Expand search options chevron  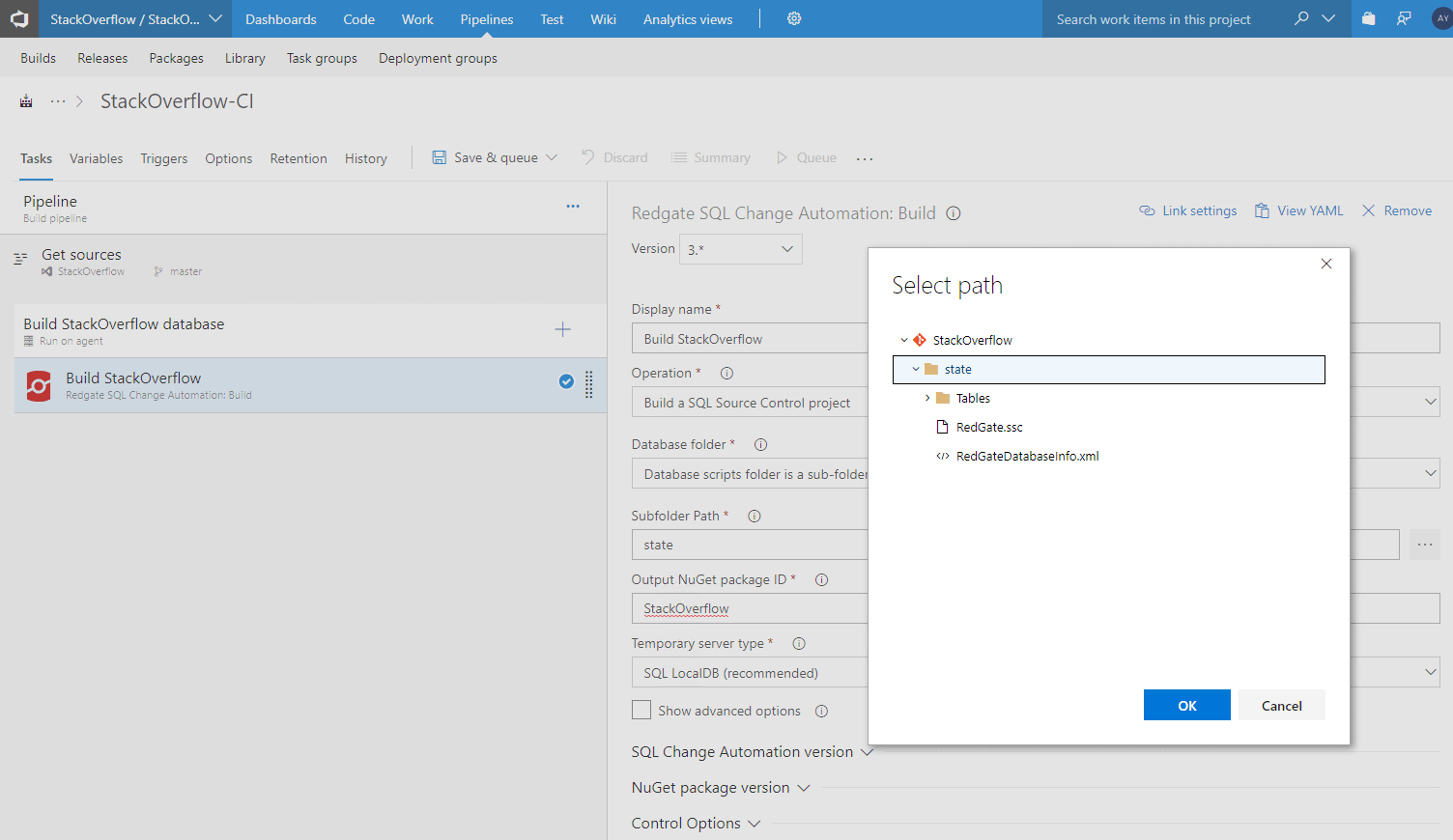tap(1329, 18)
